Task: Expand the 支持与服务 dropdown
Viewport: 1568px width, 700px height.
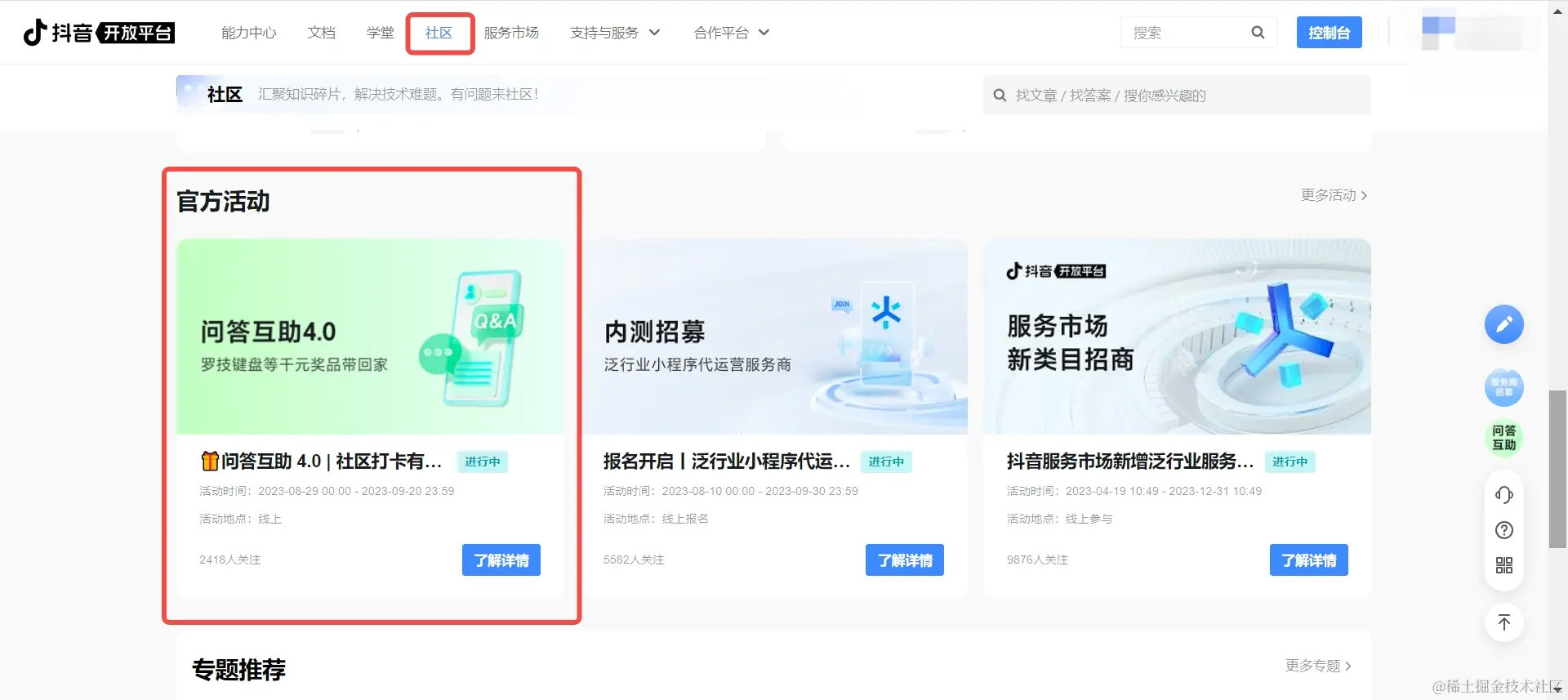Action: (615, 33)
